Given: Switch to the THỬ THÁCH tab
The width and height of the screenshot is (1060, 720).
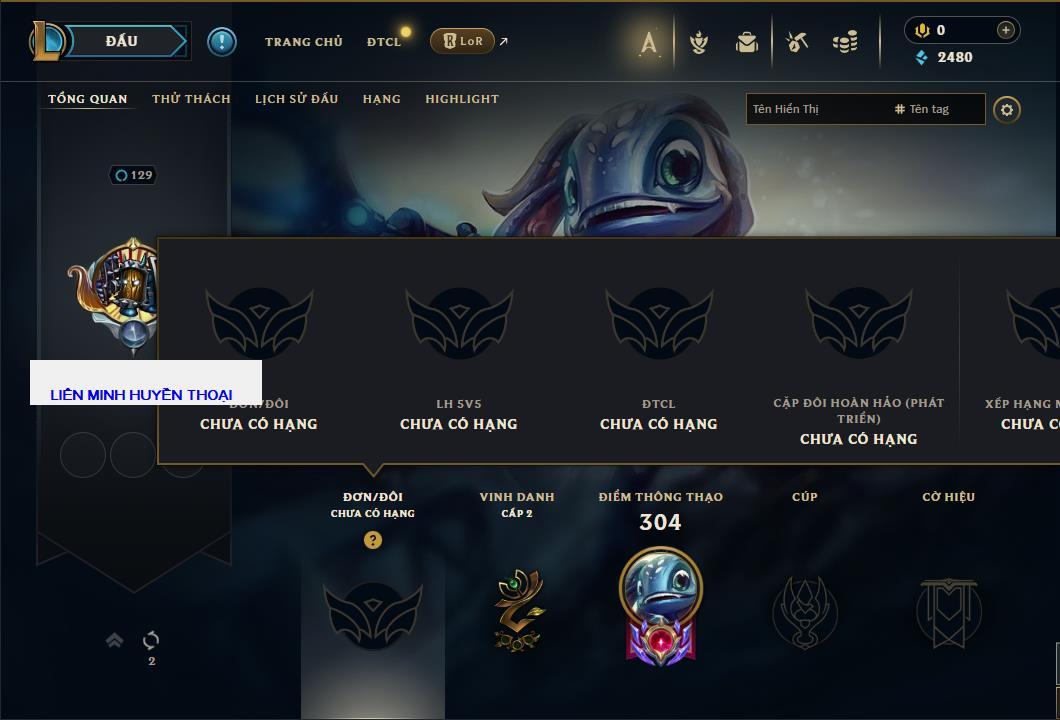Looking at the screenshot, I should point(191,99).
